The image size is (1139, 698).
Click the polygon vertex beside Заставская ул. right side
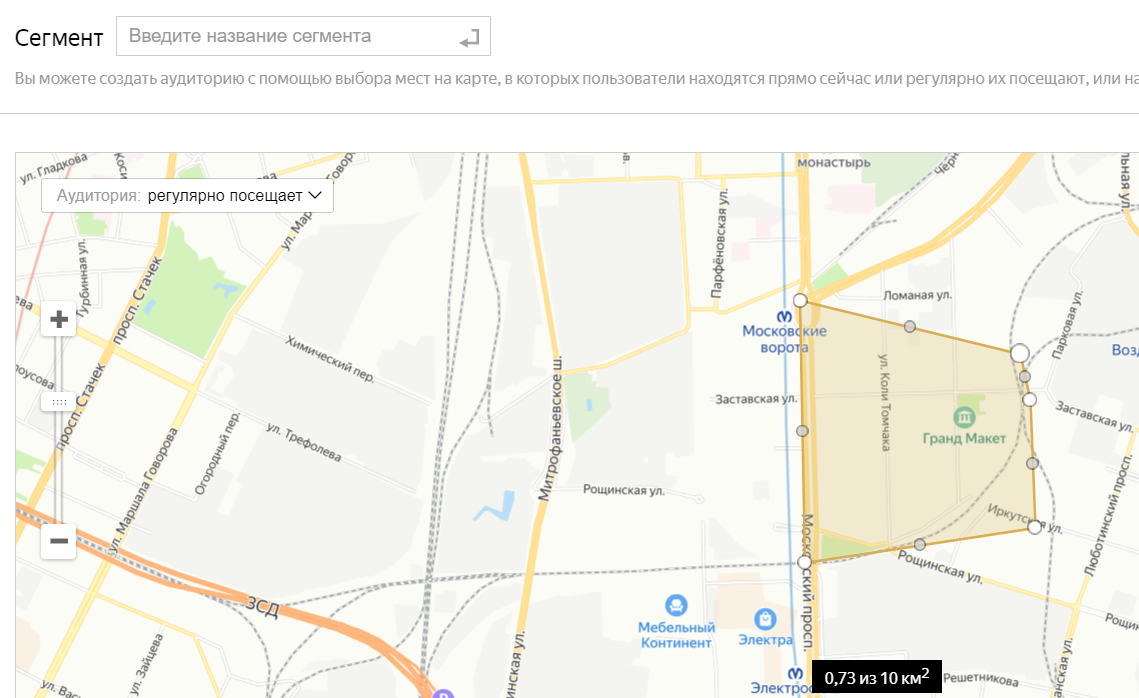click(x=1029, y=399)
